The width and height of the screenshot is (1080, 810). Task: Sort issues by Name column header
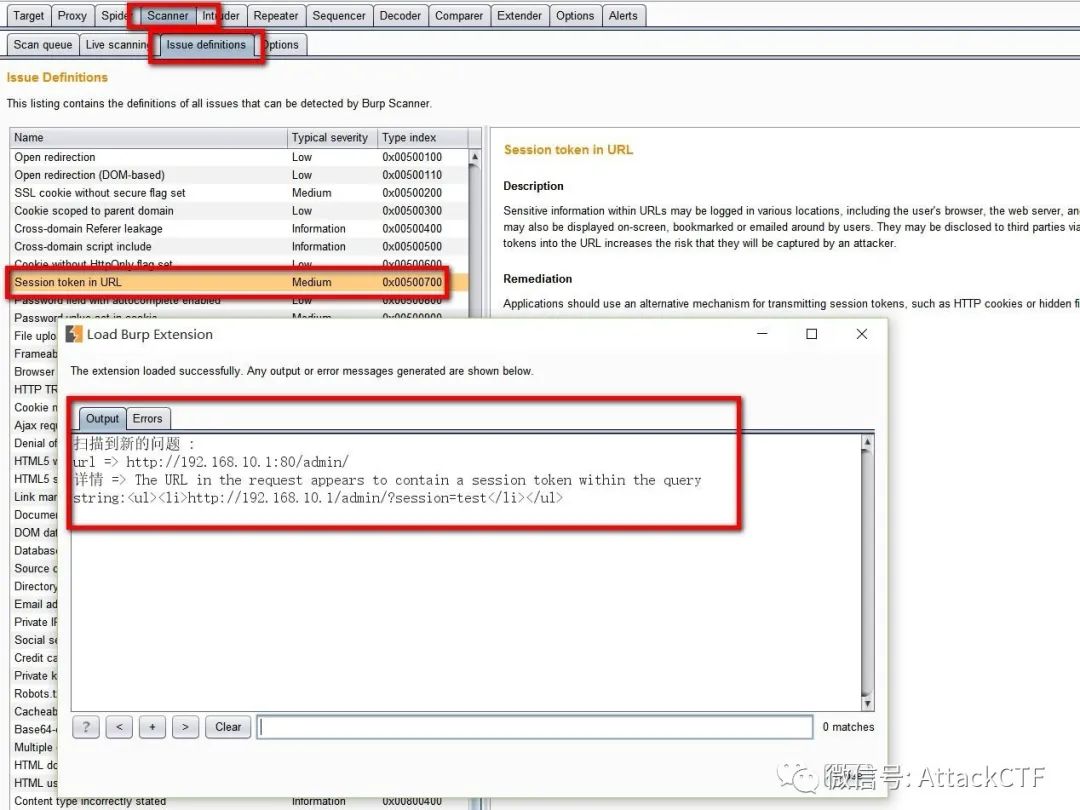(148, 137)
